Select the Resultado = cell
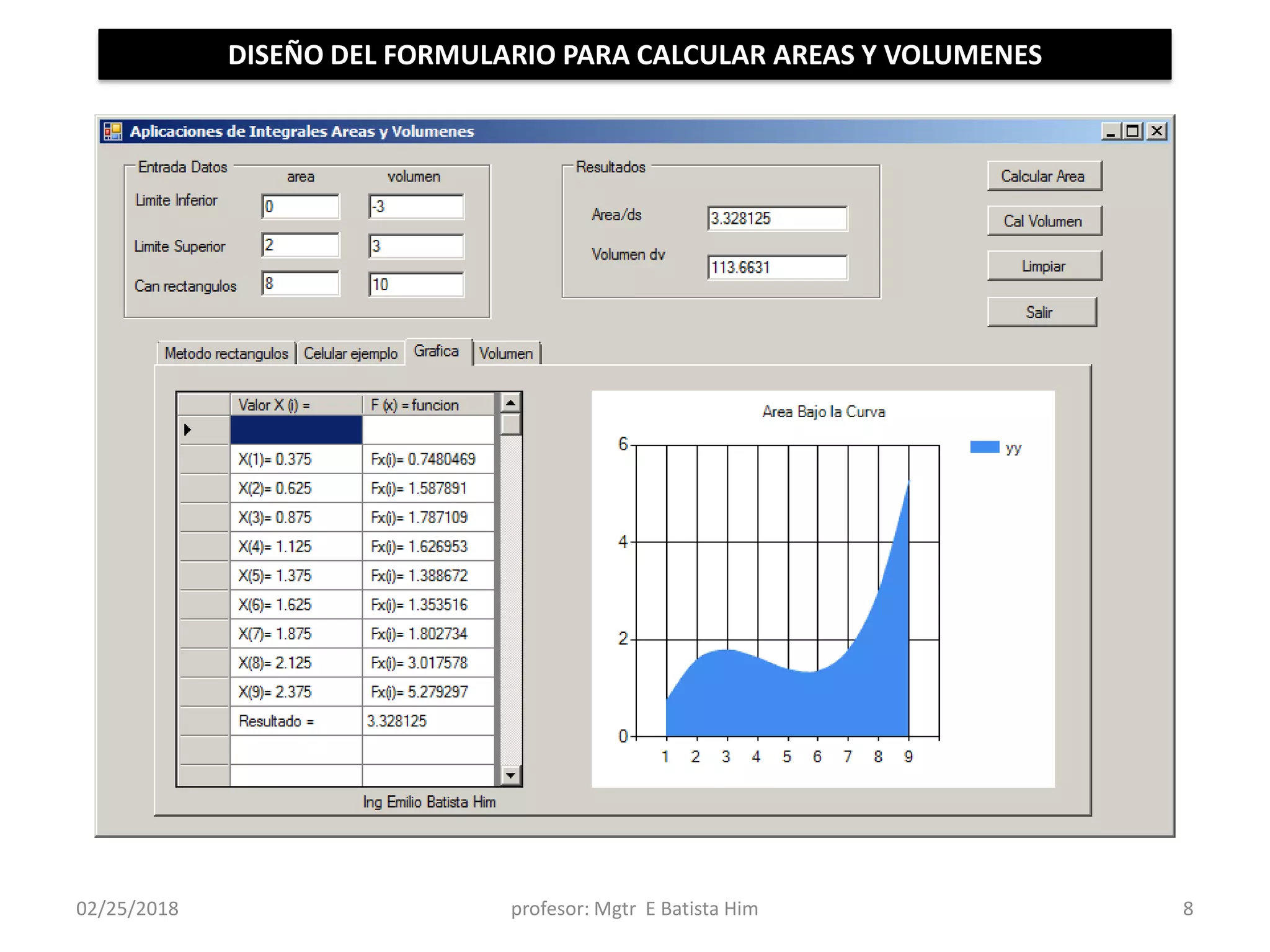 click(x=296, y=721)
